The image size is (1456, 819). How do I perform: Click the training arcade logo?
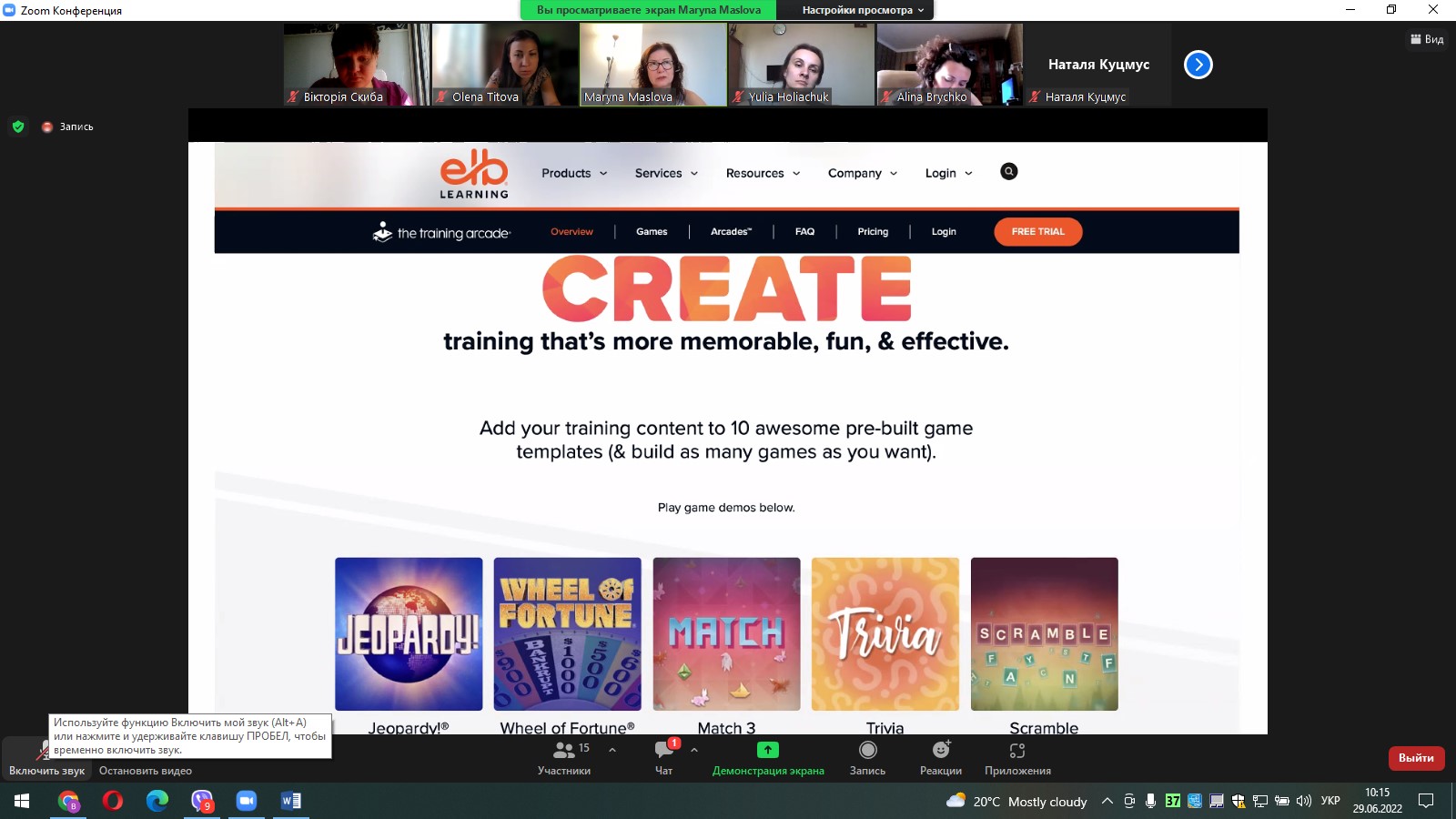coord(442,233)
